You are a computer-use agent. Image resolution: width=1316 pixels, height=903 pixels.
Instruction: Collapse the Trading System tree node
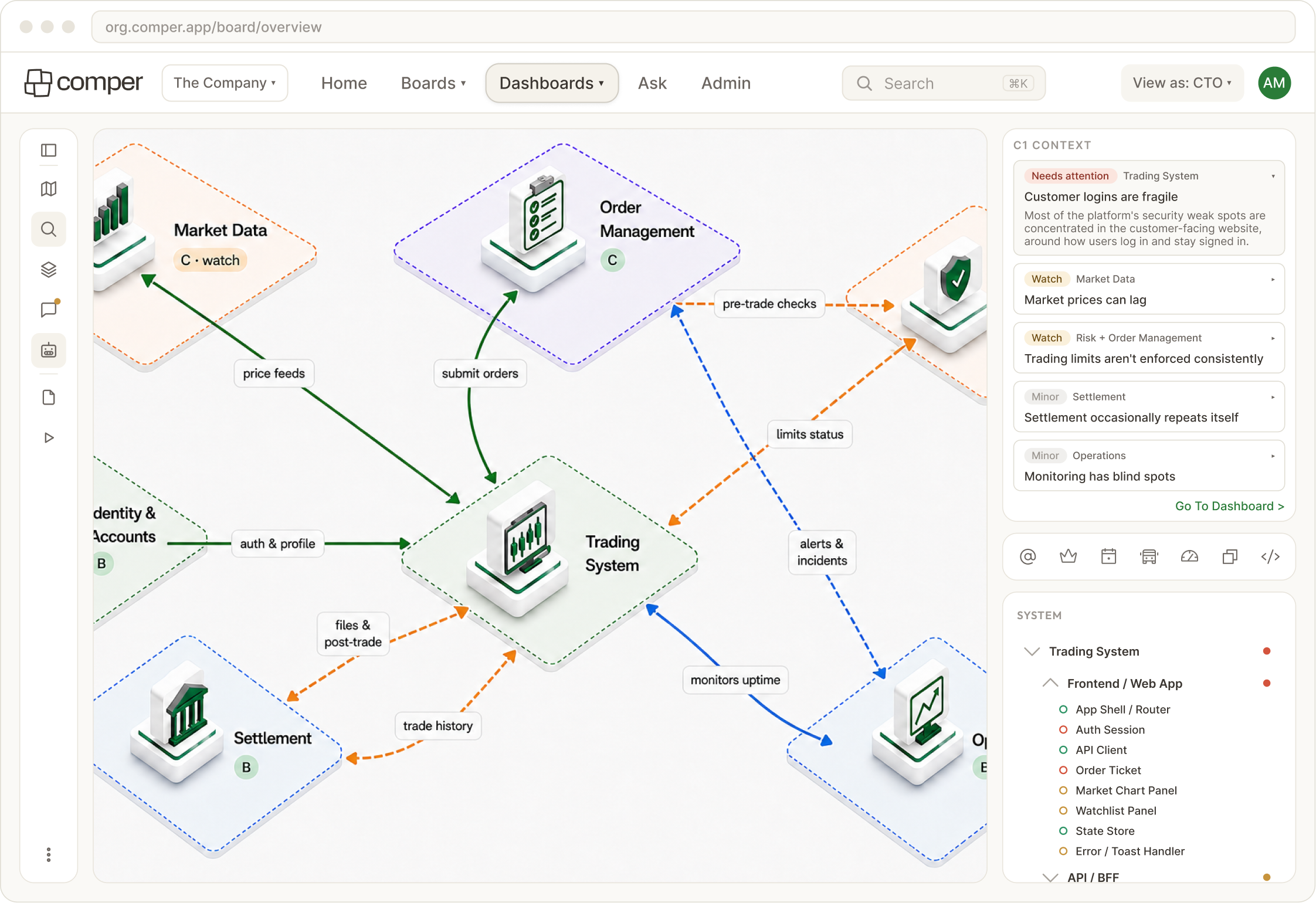(1032, 651)
